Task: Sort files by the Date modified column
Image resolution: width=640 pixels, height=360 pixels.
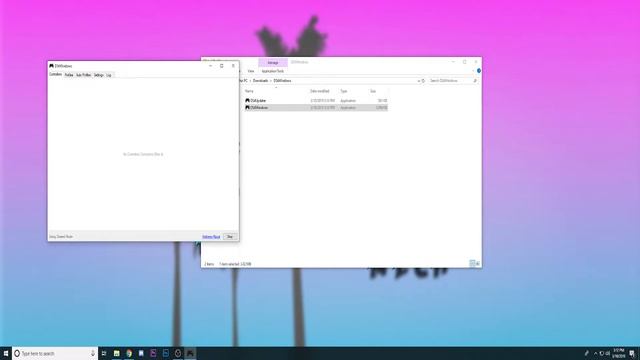Action: [320, 91]
